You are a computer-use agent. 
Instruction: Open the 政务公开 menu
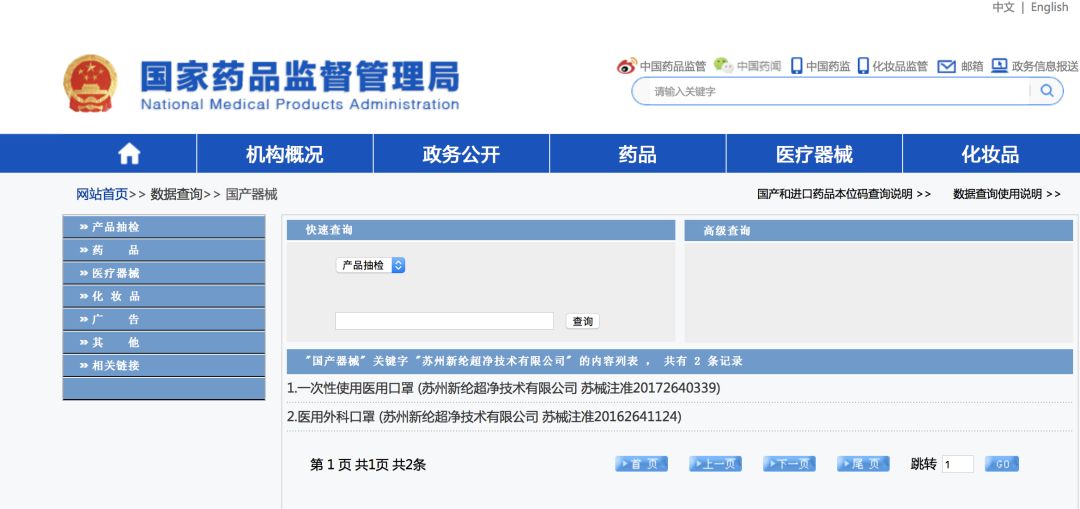461,154
